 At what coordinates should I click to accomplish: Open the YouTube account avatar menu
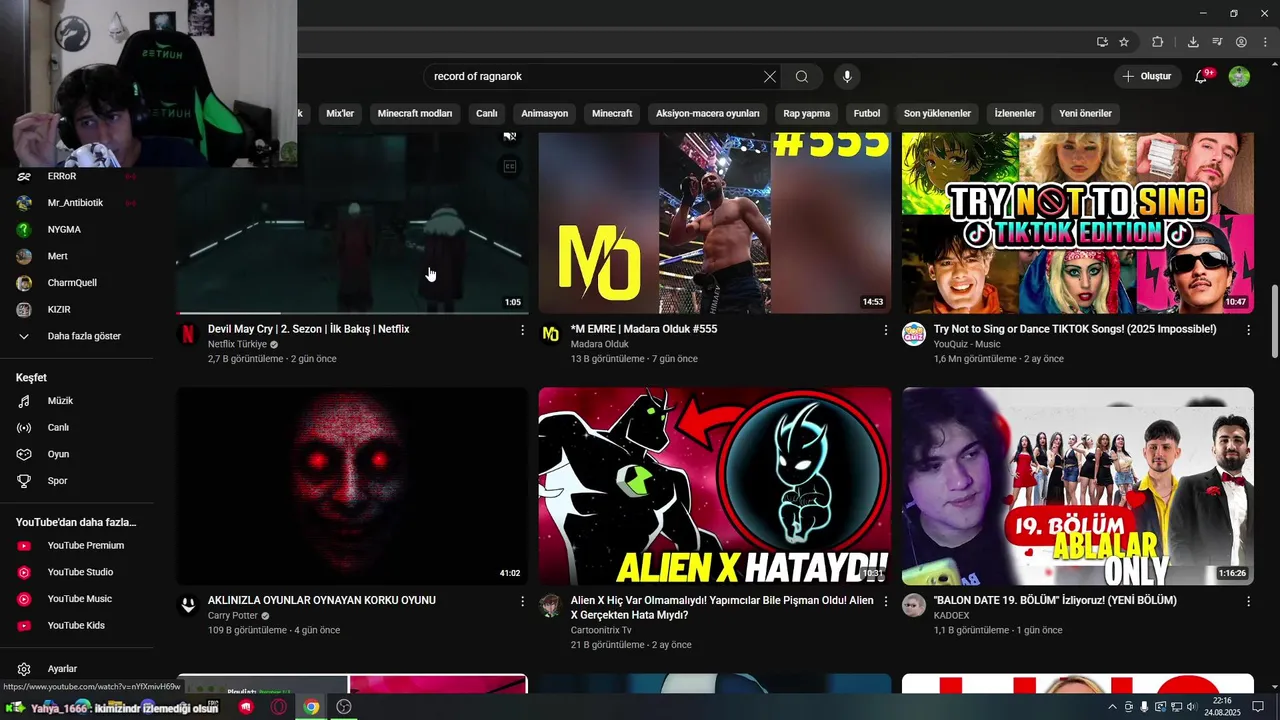(x=1239, y=77)
